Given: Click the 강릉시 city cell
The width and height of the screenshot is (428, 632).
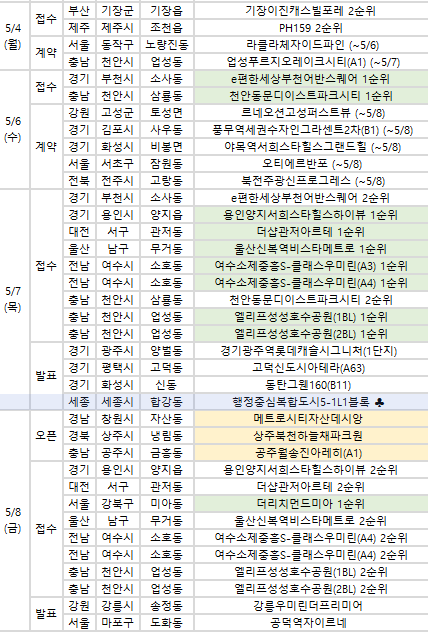Looking at the screenshot, I should pyautogui.click(x=117, y=606).
